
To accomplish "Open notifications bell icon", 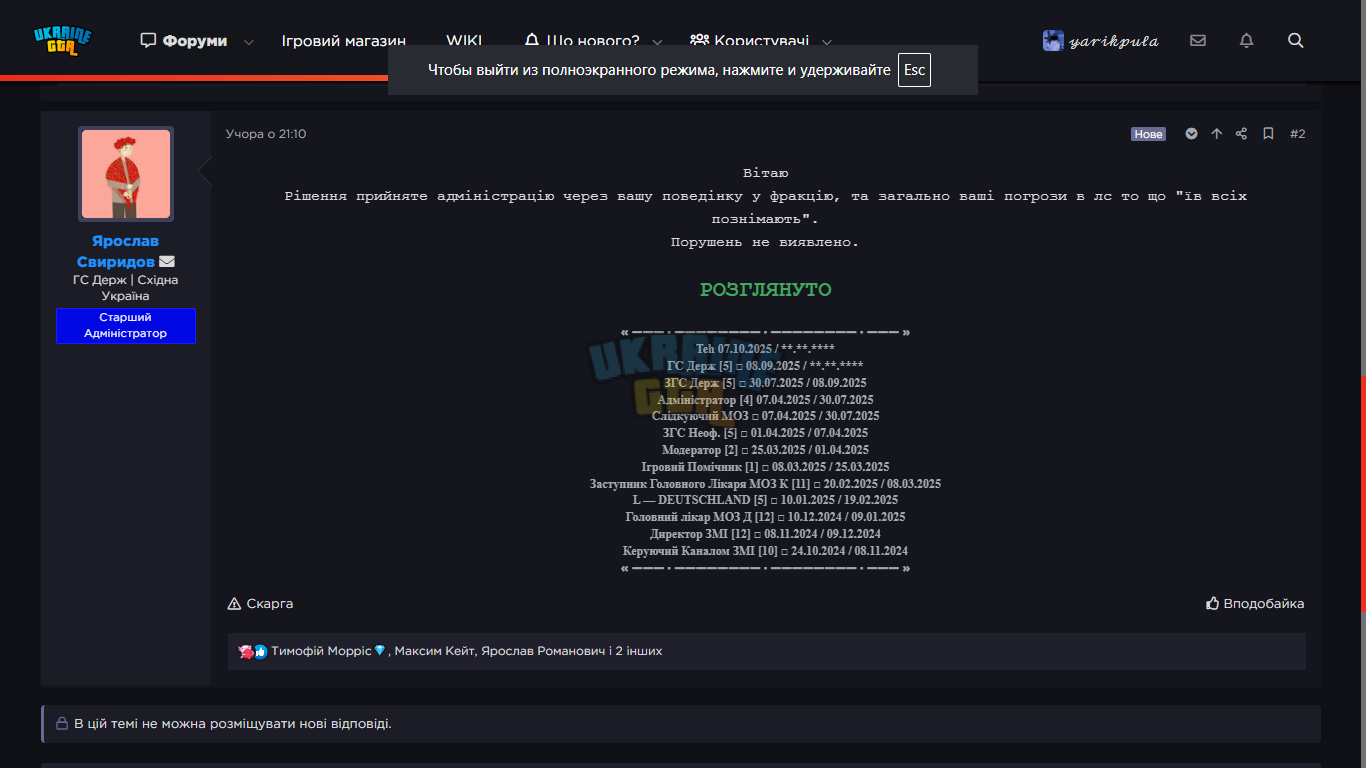I will click(x=1246, y=41).
